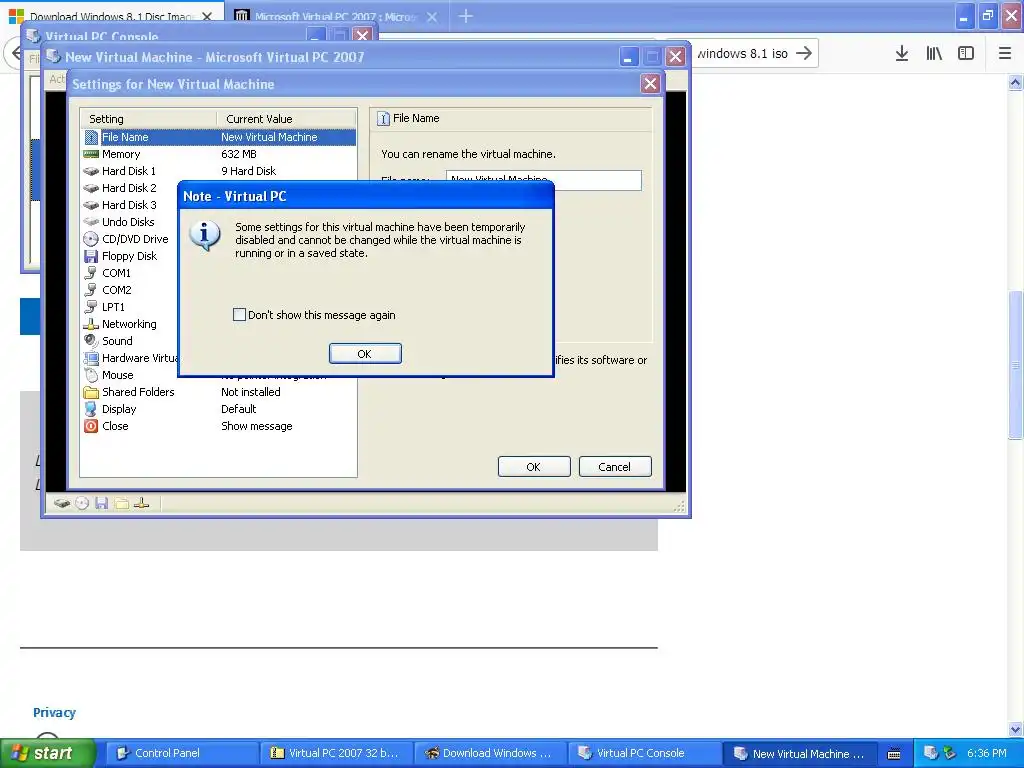Toggle the browser sidebar icon
The width and height of the screenshot is (1024, 768).
966,53
